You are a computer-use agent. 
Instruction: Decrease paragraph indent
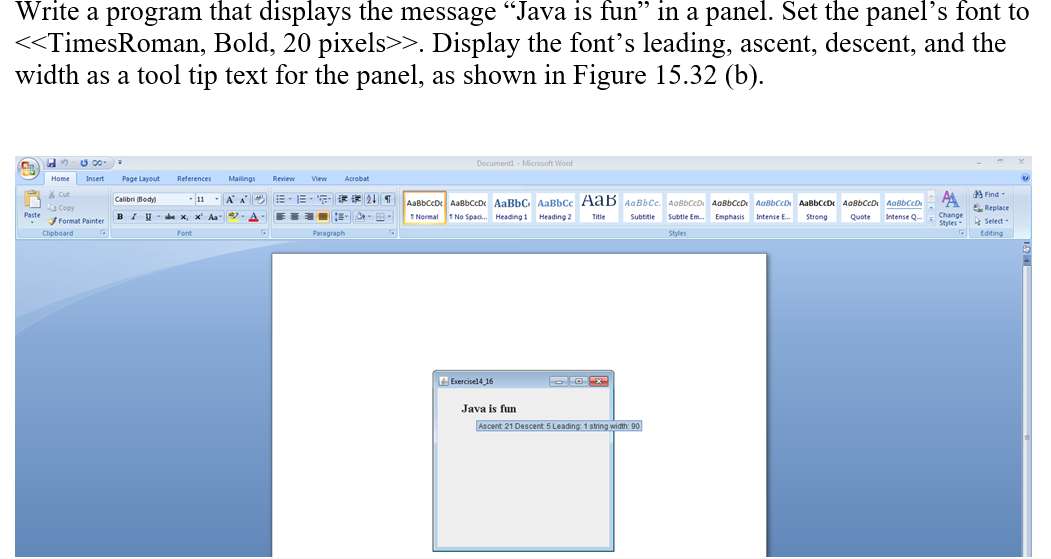[x=343, y=199]
